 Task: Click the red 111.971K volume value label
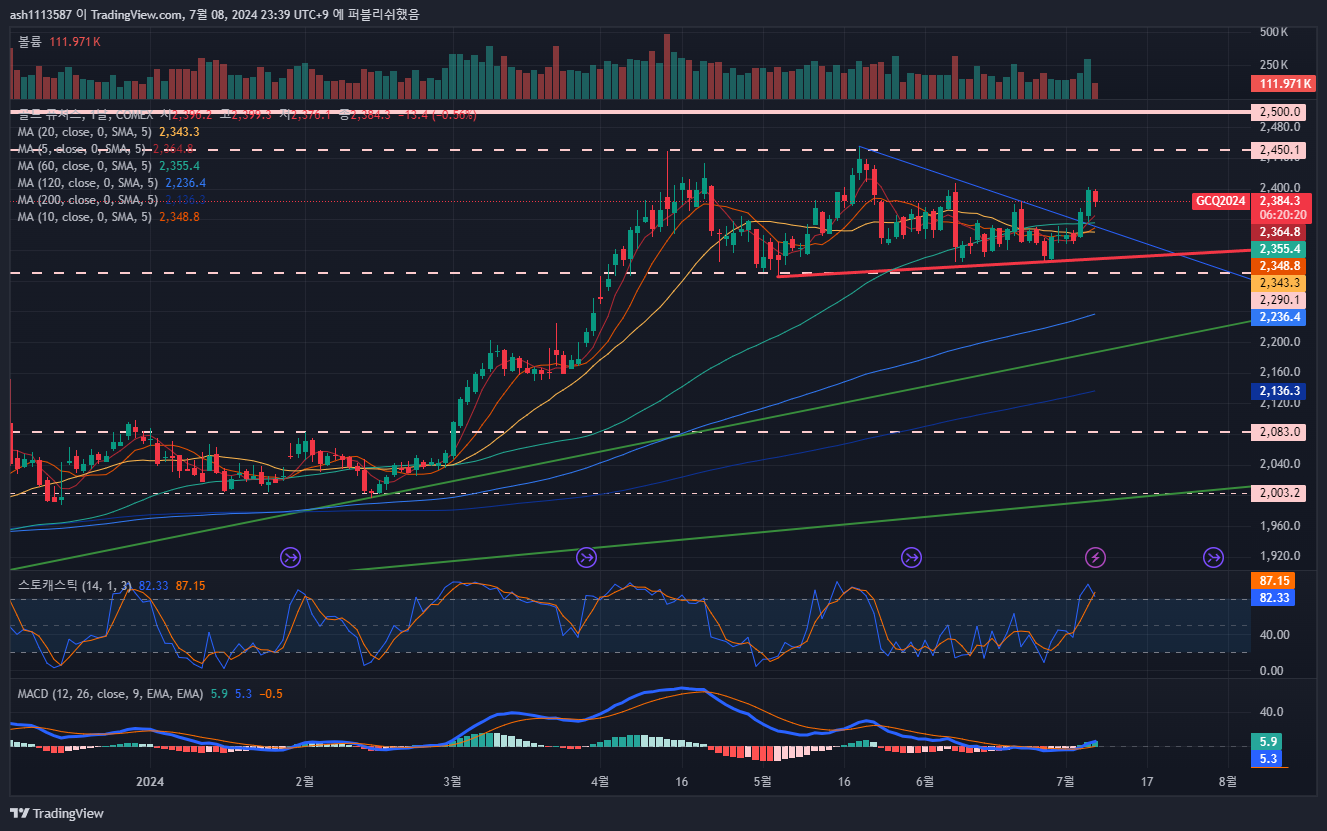(x=1284, y=84)
